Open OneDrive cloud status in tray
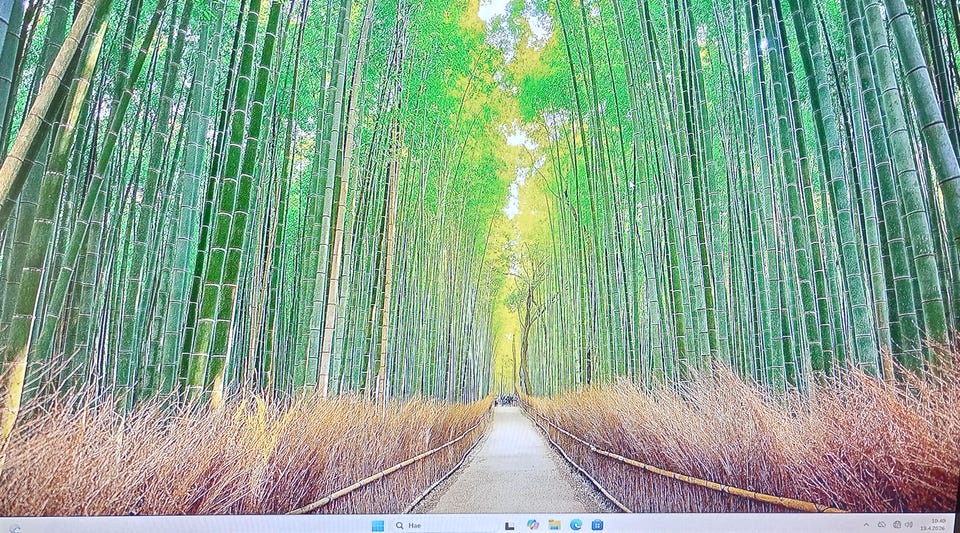This screenshot has height=533, width=960. pos(882,524)
